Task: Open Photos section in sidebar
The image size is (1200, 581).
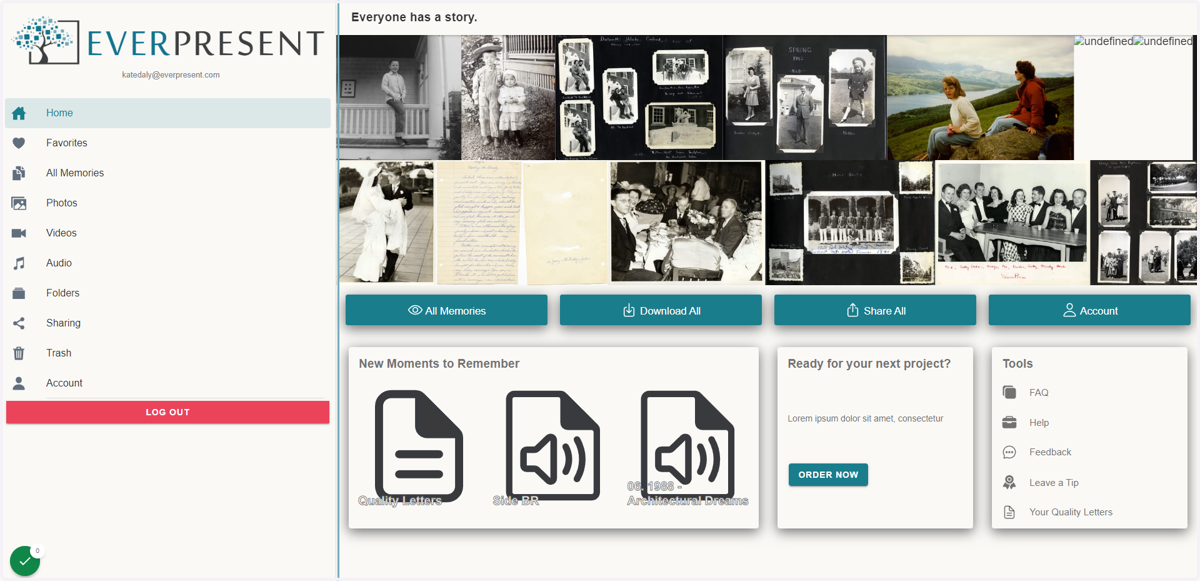Action: click(x=168, y=203)
